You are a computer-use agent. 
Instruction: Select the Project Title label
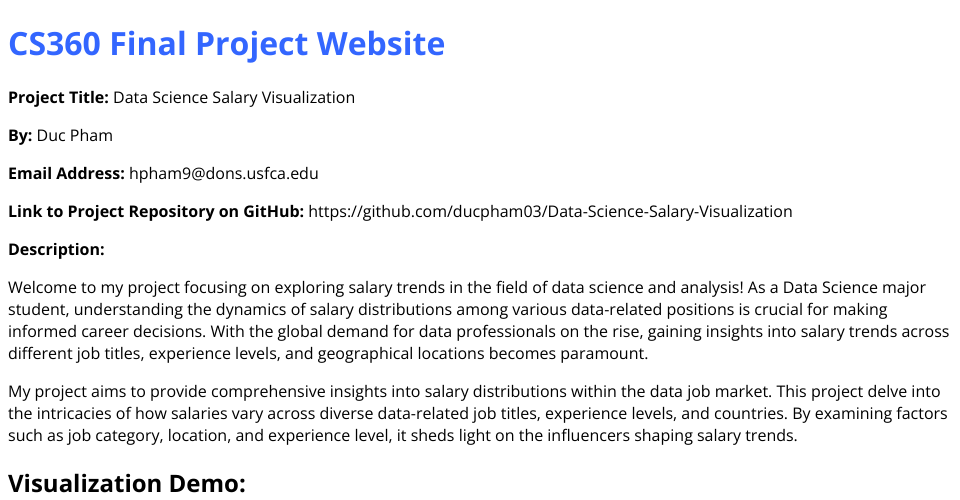click(x=58, y=98)
